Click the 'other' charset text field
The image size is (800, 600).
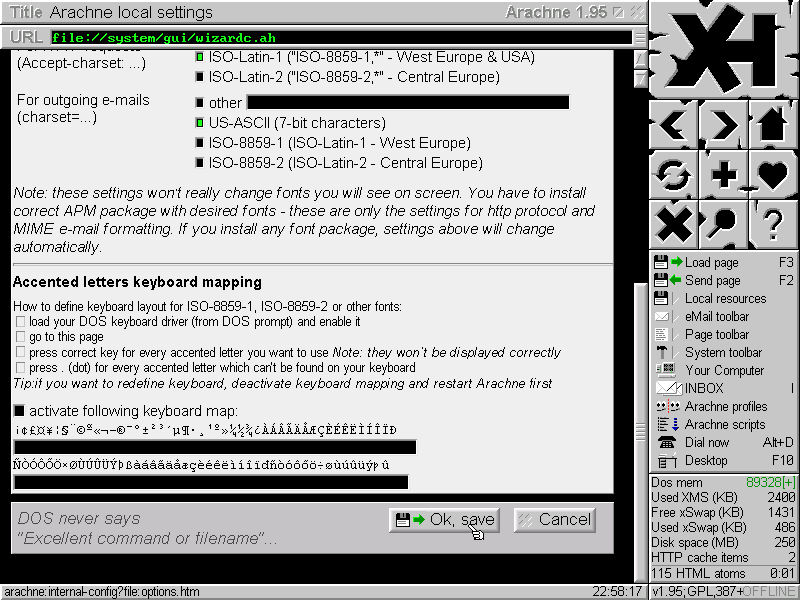pyautogui.click(x=408, y=102)
